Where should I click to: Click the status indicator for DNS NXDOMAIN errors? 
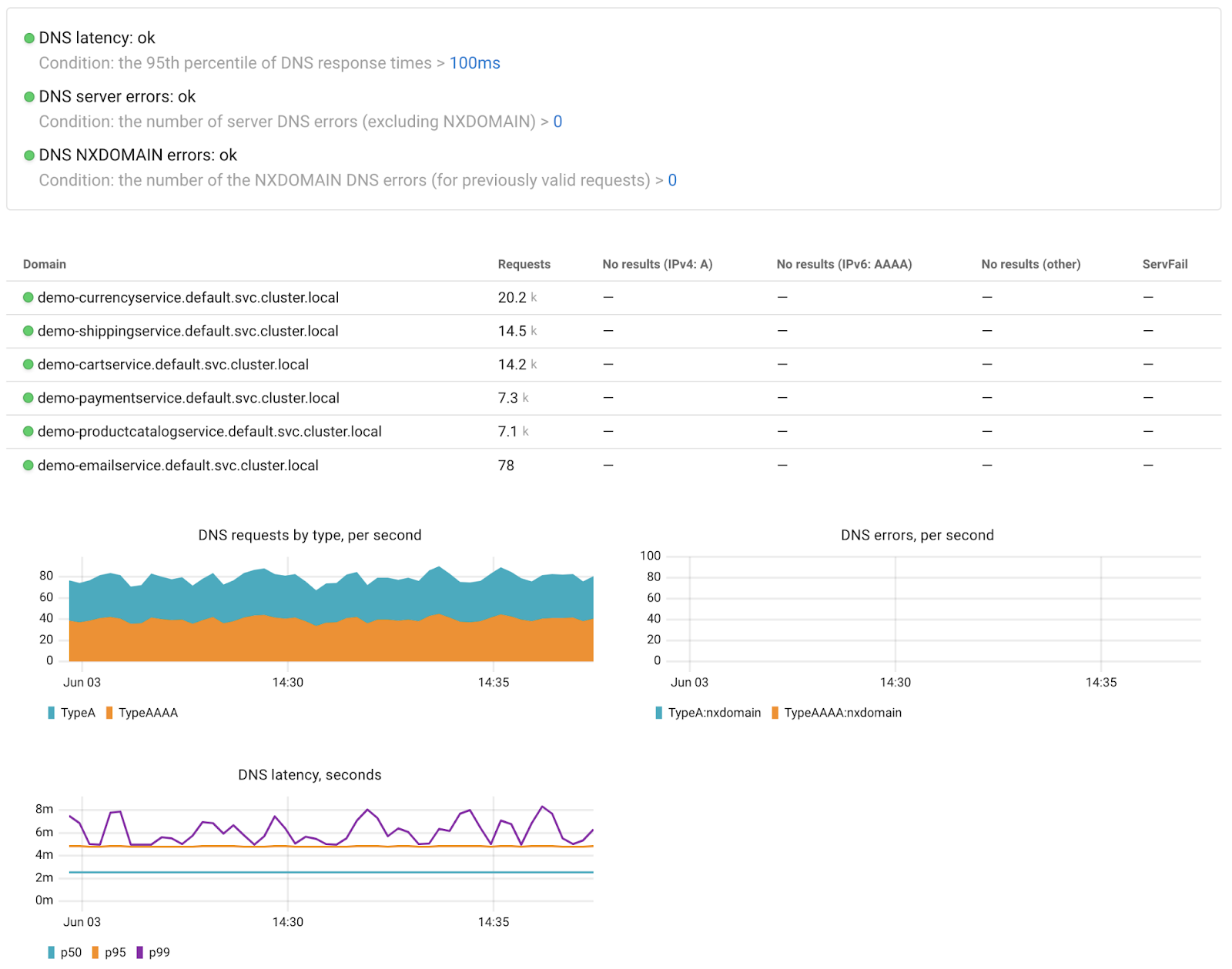click(x=29, y=155)
